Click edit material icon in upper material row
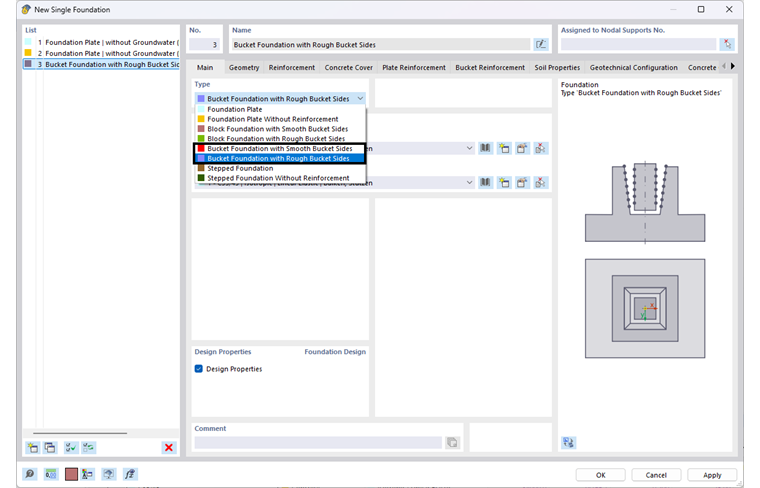This screenshot has height=488, width=760. 522,148
